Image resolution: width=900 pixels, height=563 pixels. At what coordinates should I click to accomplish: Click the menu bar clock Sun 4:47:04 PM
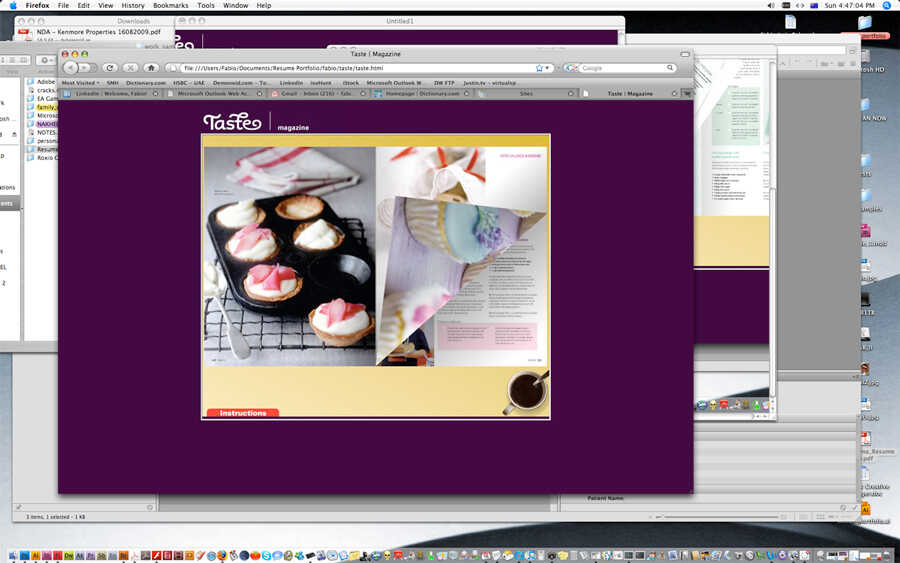[x=849, y=5]
